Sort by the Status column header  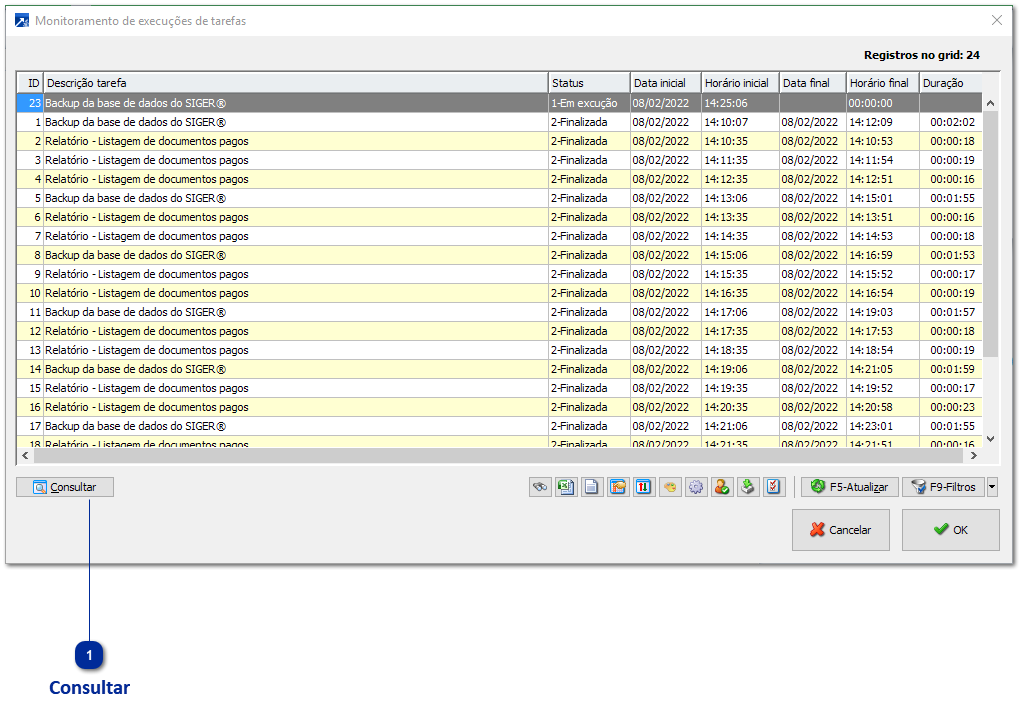(588, 83)
